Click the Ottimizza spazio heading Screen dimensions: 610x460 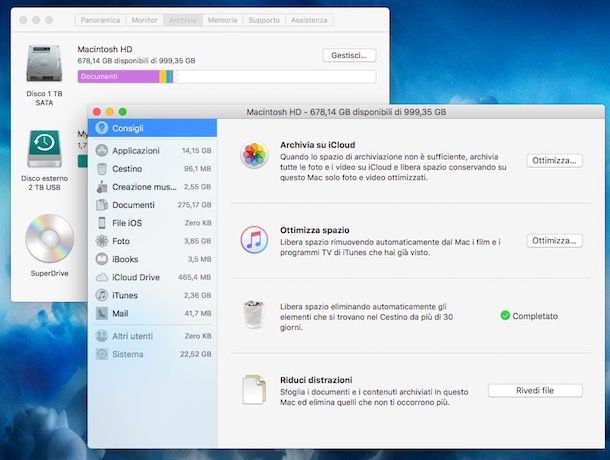tap(315, 230)
